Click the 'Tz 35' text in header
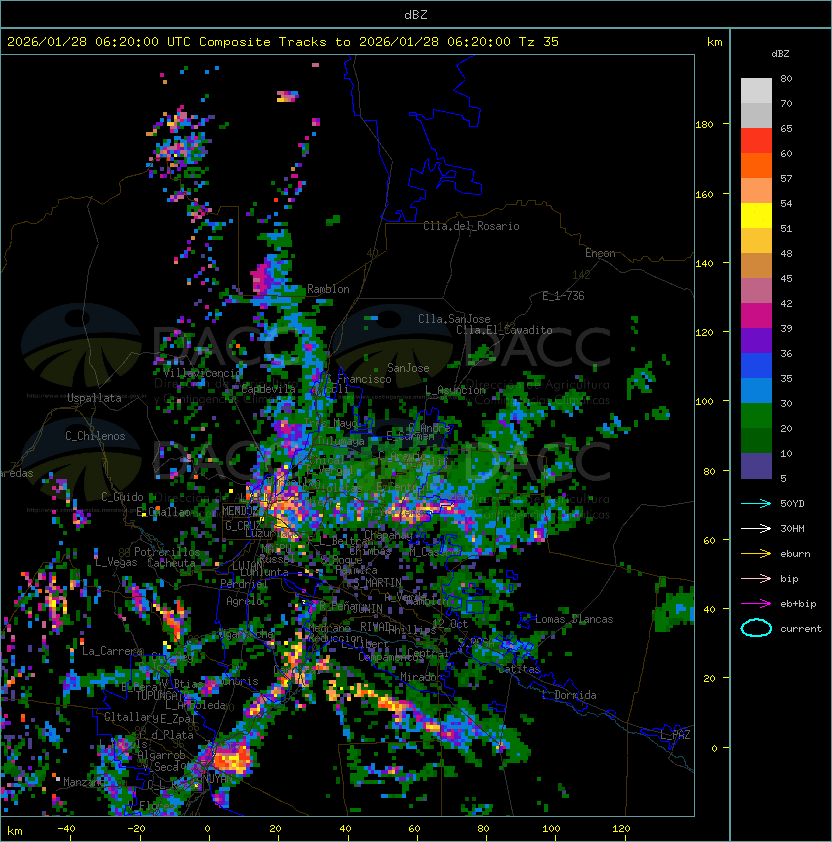 click(x=539, y=42)
